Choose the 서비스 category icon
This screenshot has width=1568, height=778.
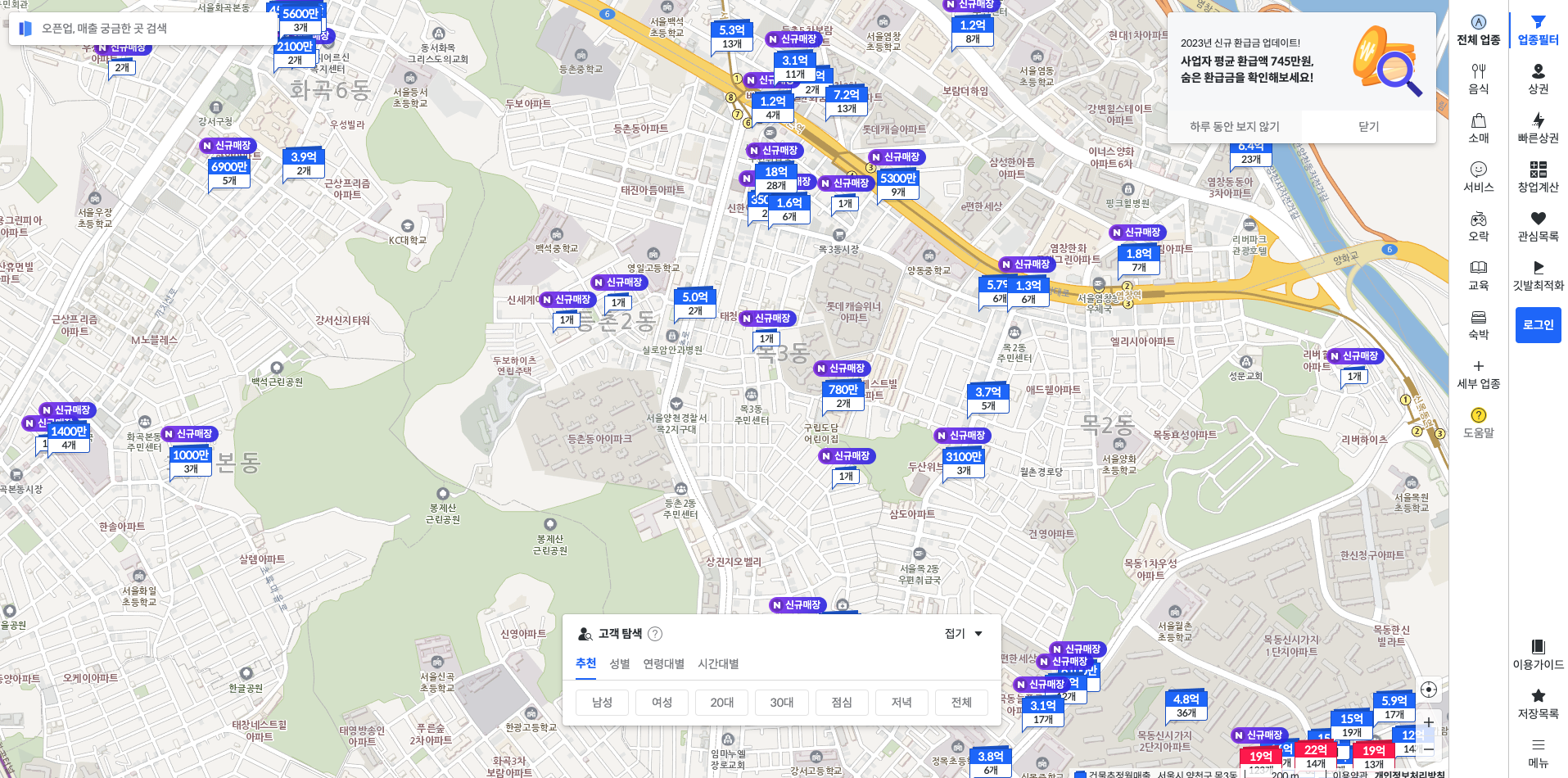pyautogui.click(x=1478, y=170)
